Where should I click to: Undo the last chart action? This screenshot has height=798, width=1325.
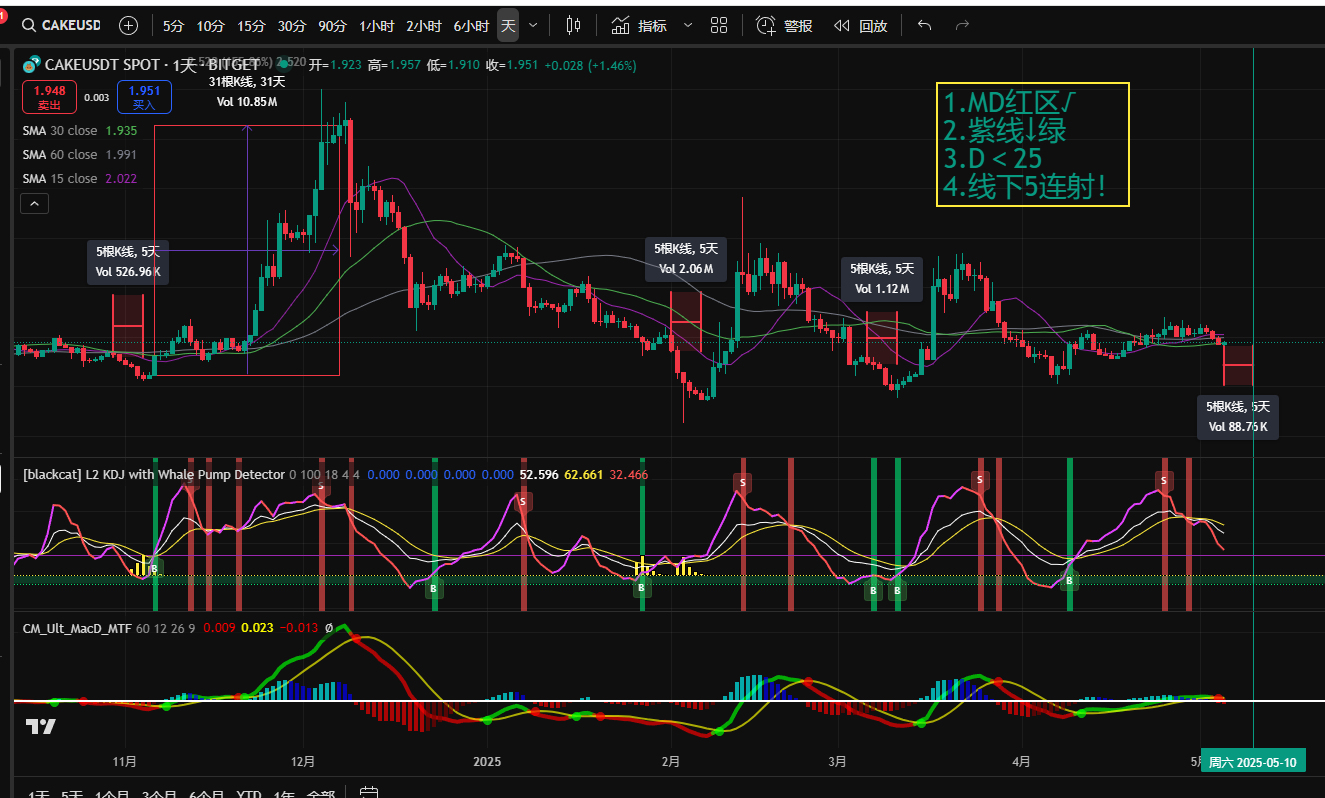click(924, 25)
